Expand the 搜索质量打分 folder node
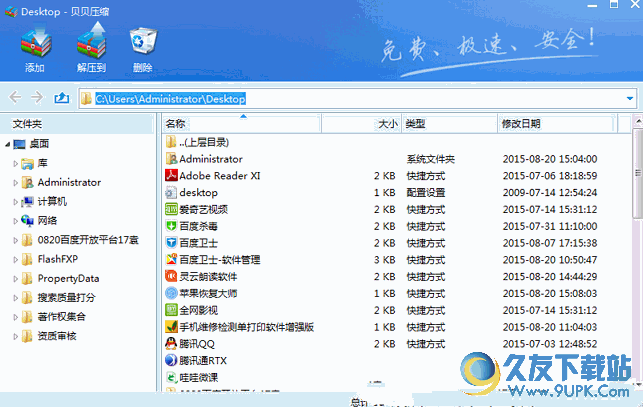Image resolution: width=643 pixels, height=407 pixels. coord(15,298)
